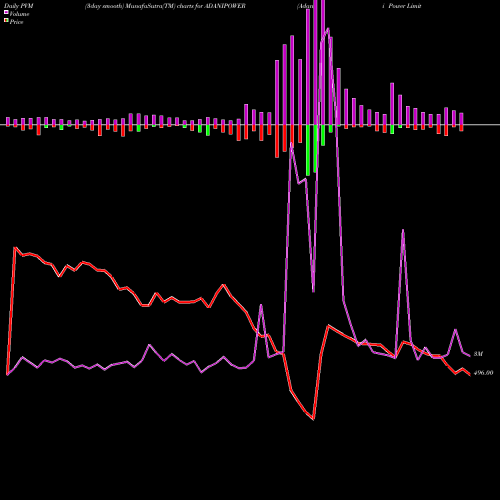Screen dimensions: 500x500
Task: Click the '496.00' price value label
Action: click(483, 373)
